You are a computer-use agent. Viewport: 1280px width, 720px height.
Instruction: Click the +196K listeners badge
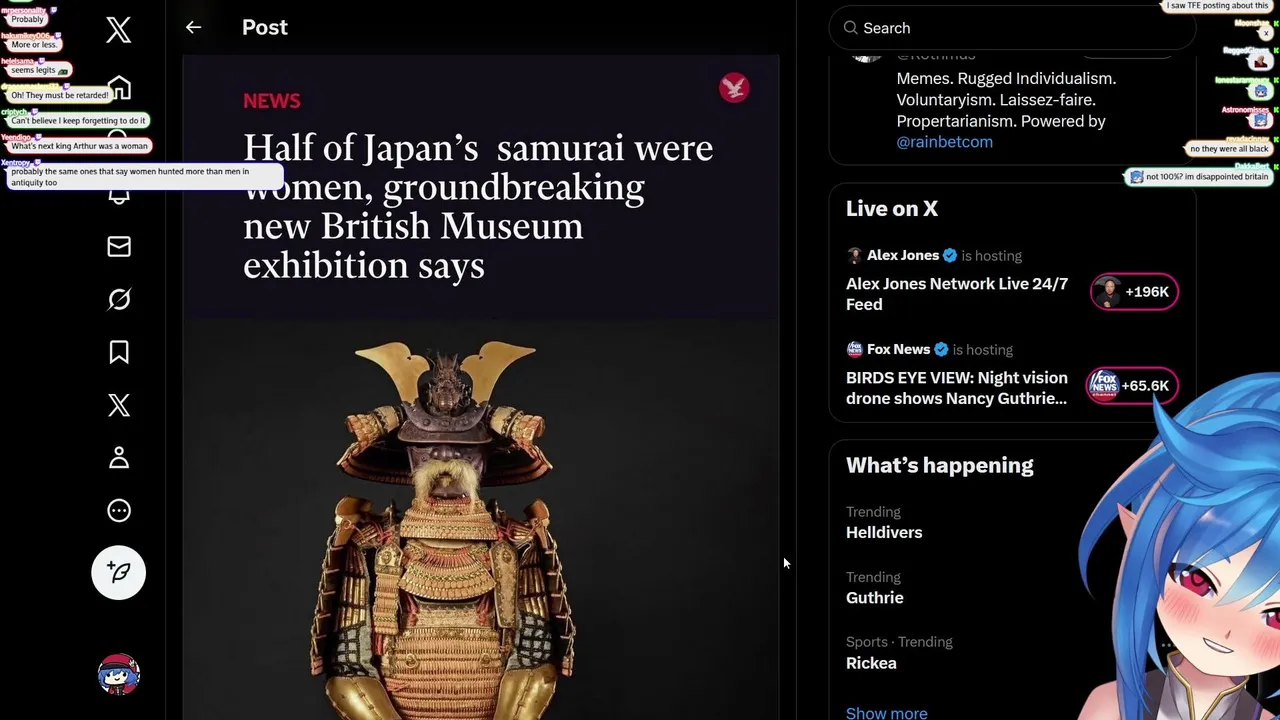pos(1134,292)
